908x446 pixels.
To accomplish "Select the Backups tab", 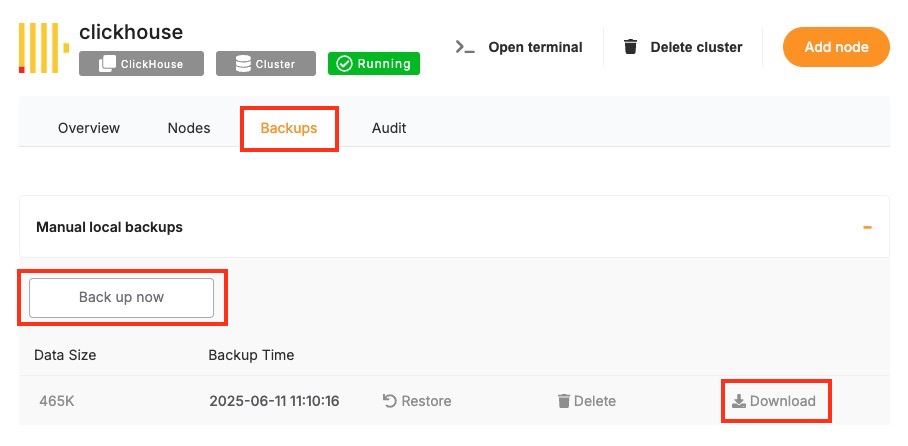I will pyautogui.click(x=289, y=128).
